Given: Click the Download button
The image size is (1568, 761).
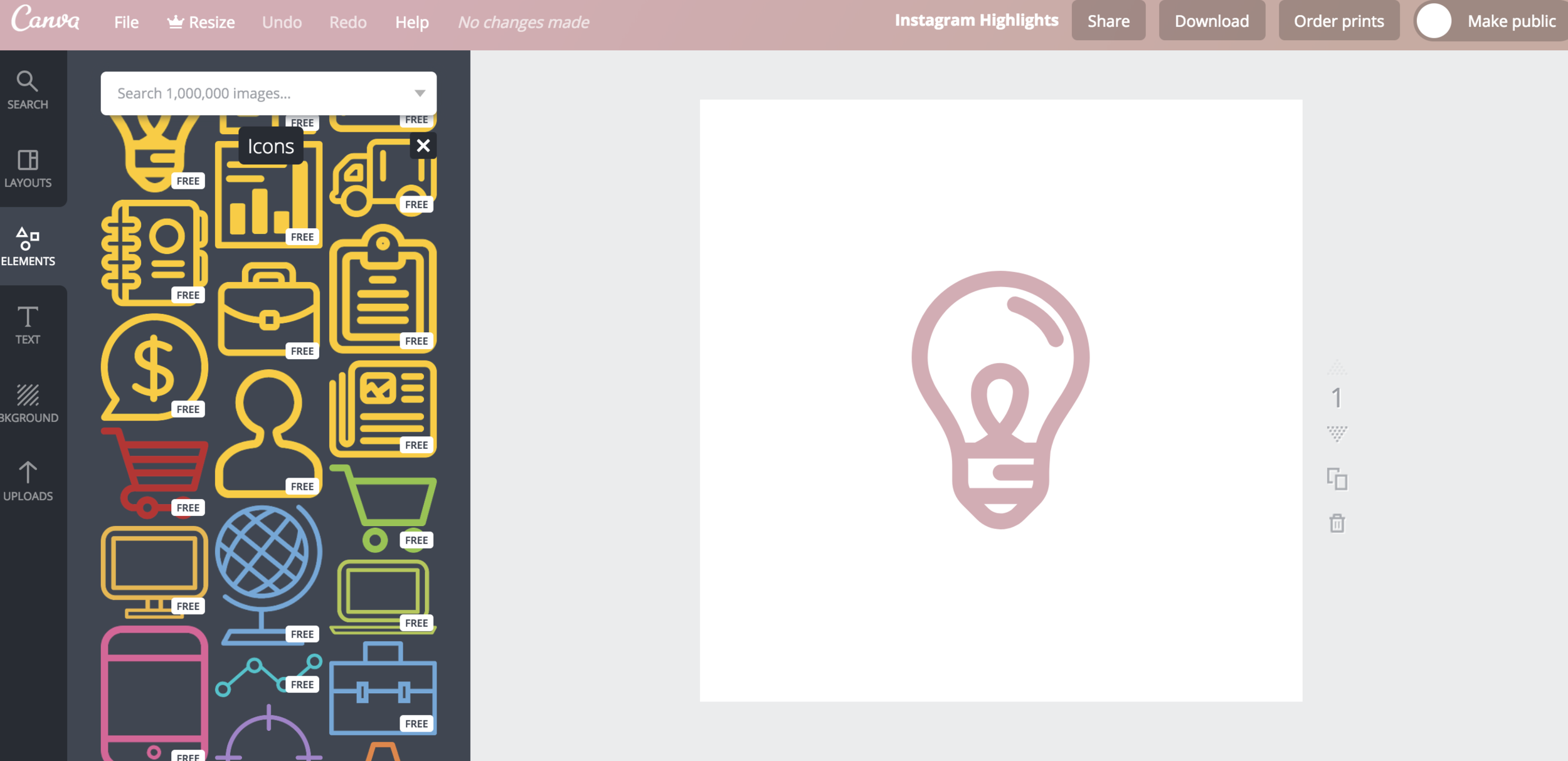Looking at the screenshot, I should click(x=1212, y=21).
